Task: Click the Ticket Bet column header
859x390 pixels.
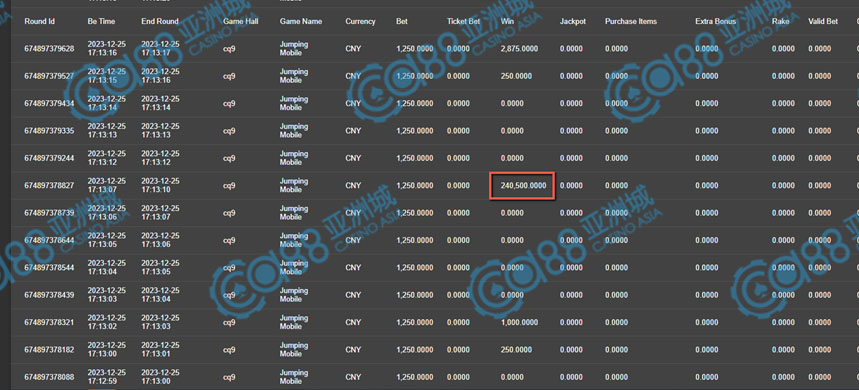Action: (464, 21)
